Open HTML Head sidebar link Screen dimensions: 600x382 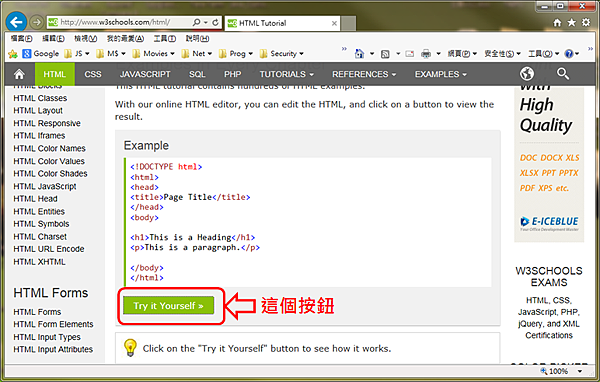click(35, 199)
